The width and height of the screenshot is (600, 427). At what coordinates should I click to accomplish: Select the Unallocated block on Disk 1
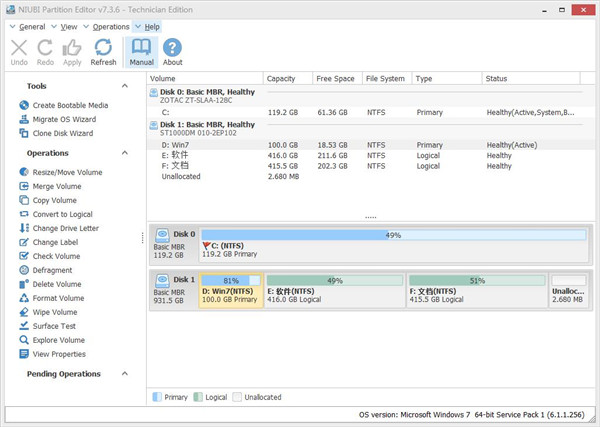(x=568, y=290)
